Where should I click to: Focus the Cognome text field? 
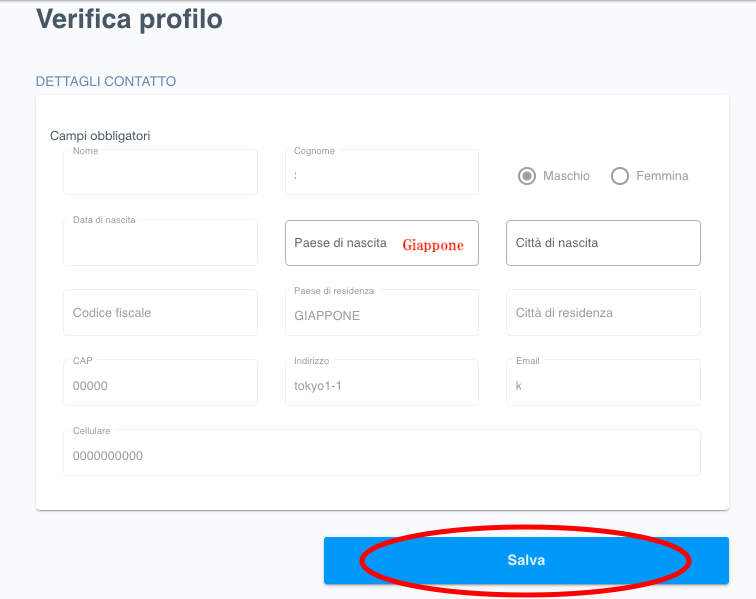pyautogui.click(x=382, y=172)
